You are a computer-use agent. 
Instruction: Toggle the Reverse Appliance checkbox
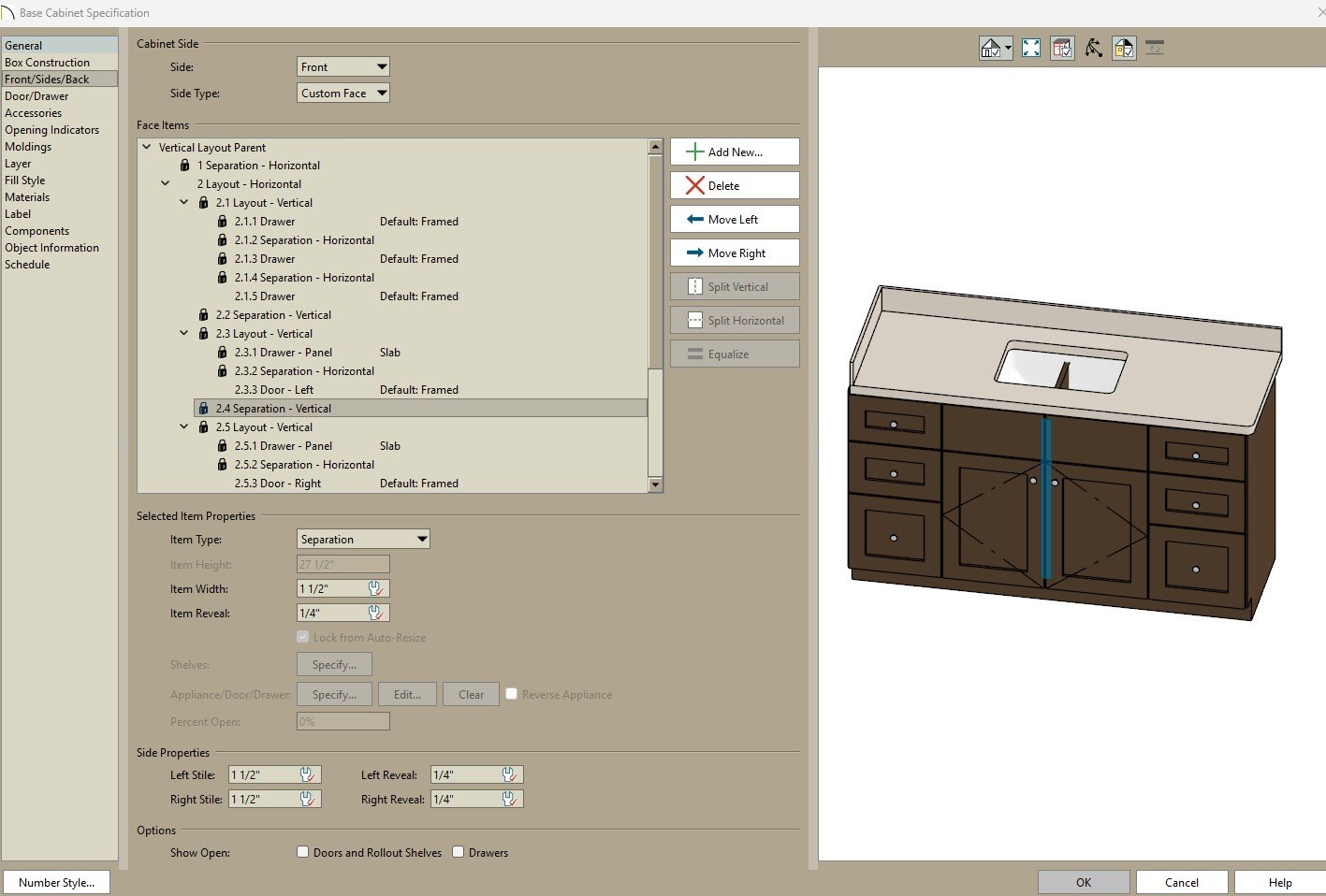(x=511, y=694)
